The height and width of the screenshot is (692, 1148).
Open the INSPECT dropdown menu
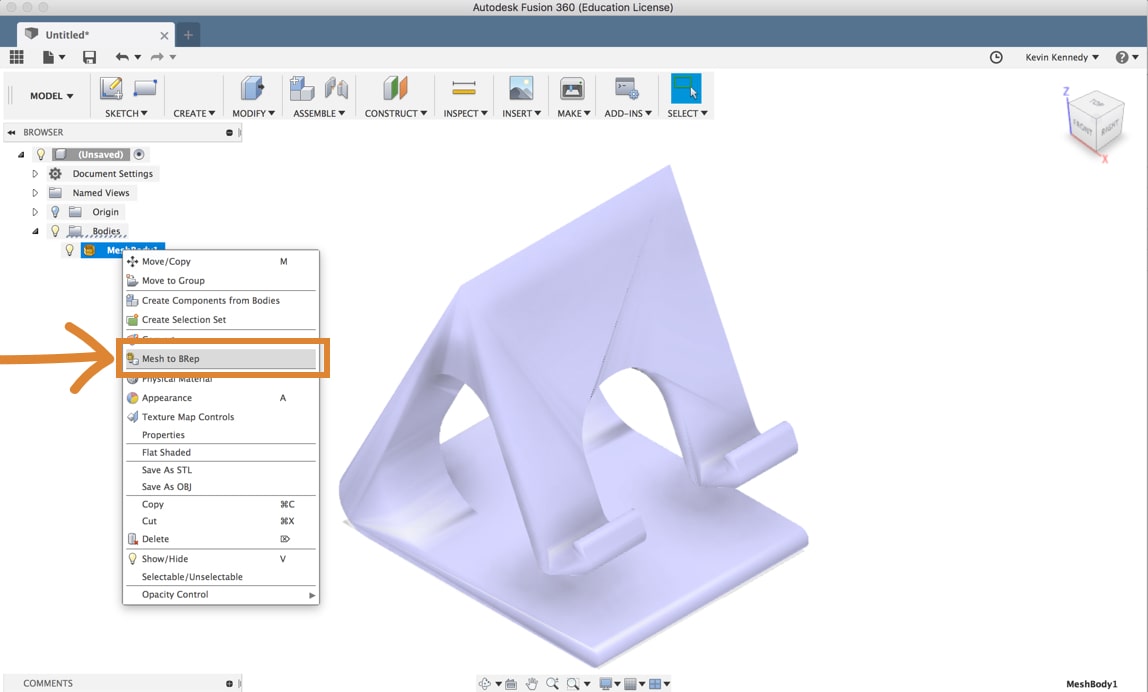coord(465,114)
